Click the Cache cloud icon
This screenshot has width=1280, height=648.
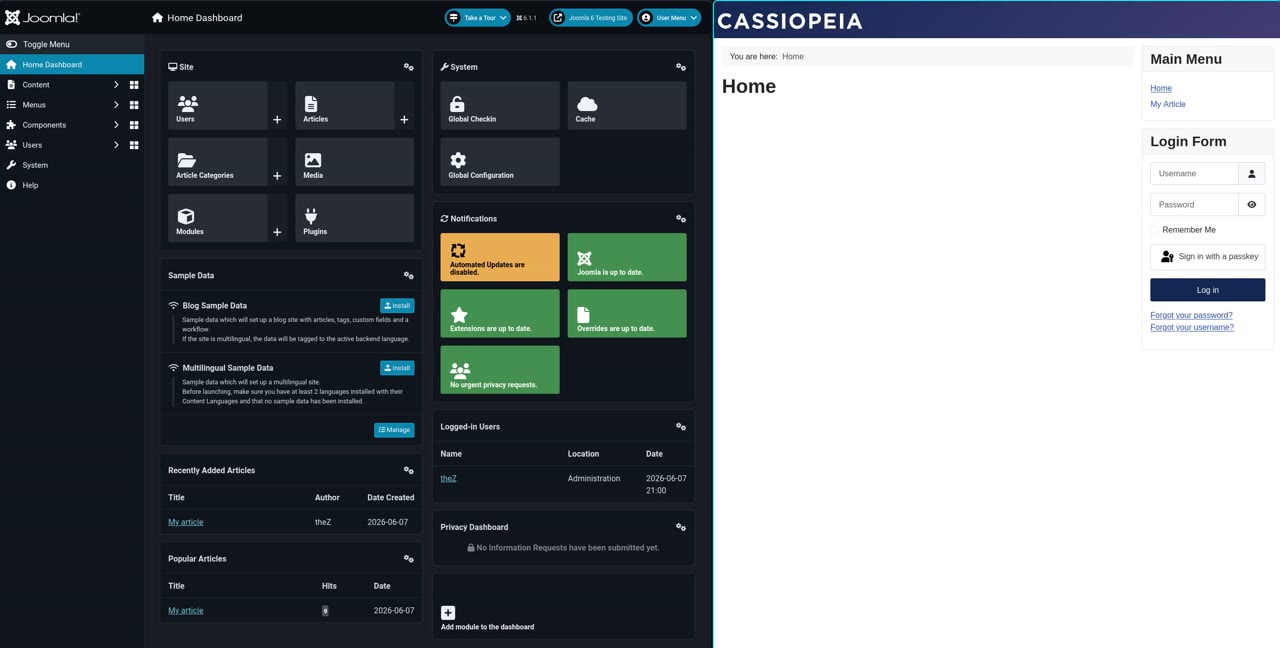click(x=587, y=103)
